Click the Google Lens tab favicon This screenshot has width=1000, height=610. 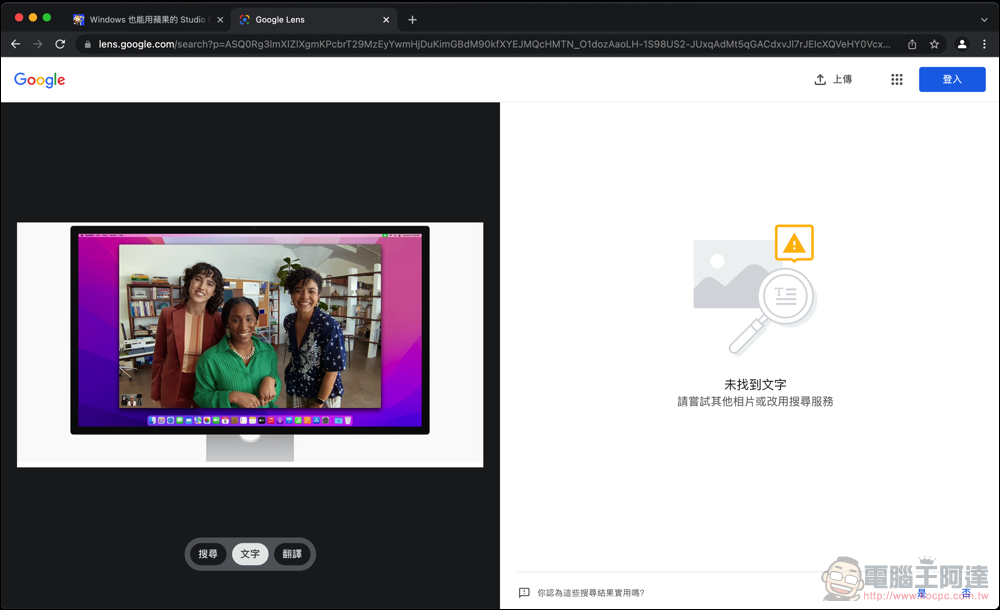point(244,20)
